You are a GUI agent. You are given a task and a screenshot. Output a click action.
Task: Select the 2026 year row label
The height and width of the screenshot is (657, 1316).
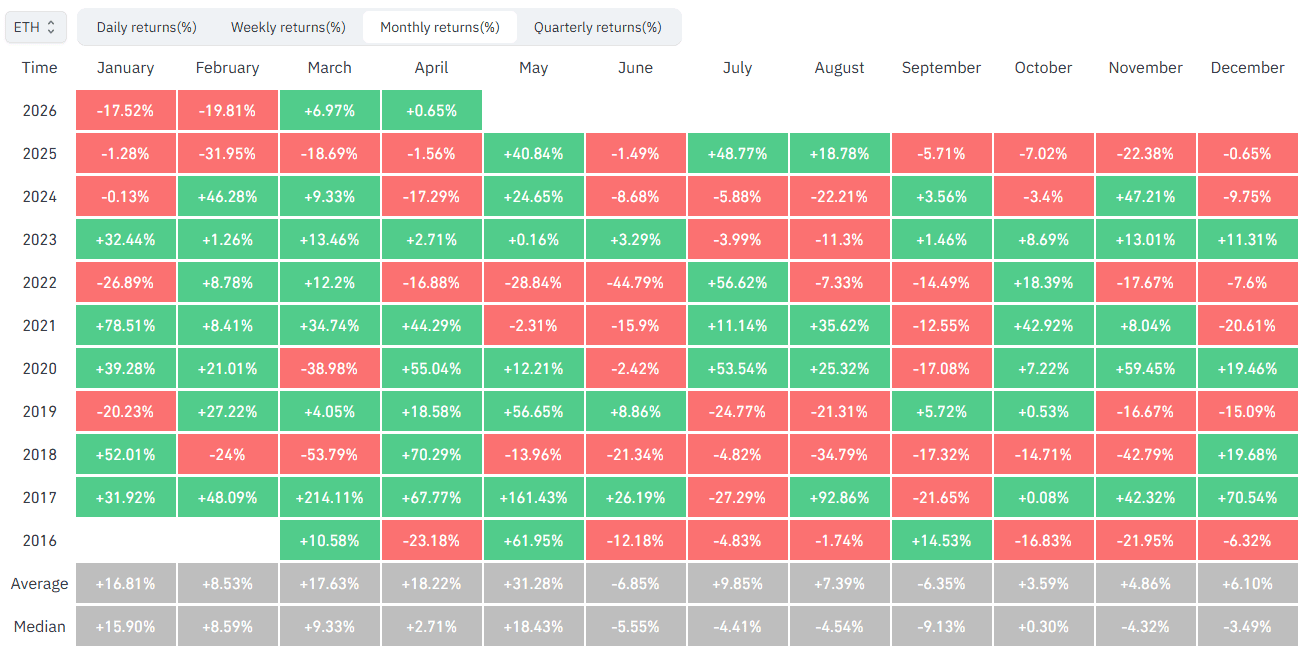click(x=40, y=111)
